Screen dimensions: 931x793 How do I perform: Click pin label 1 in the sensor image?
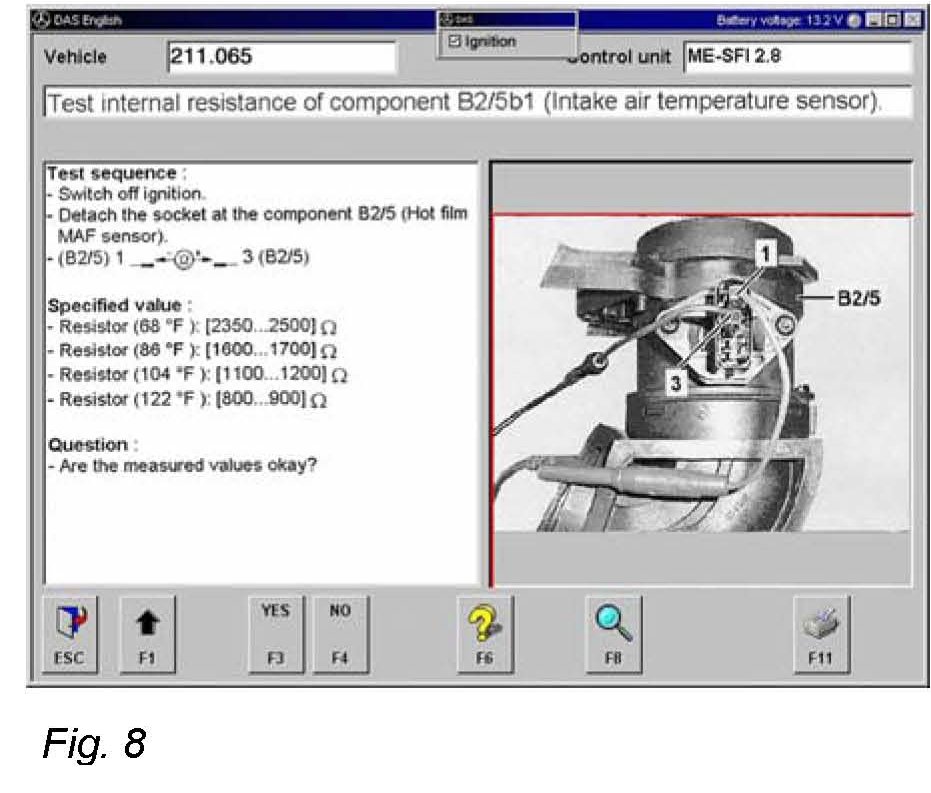[x=766, y=255]
